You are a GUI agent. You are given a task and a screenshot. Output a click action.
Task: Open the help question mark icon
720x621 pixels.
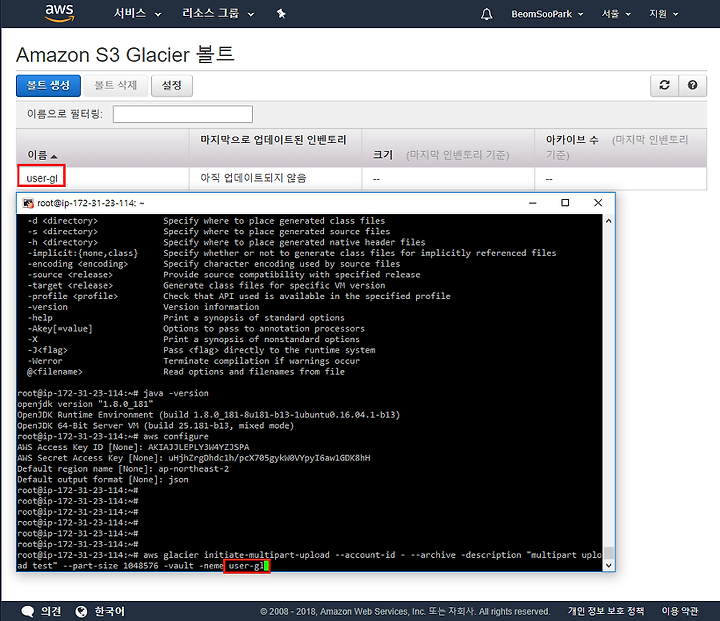[692, 85]
